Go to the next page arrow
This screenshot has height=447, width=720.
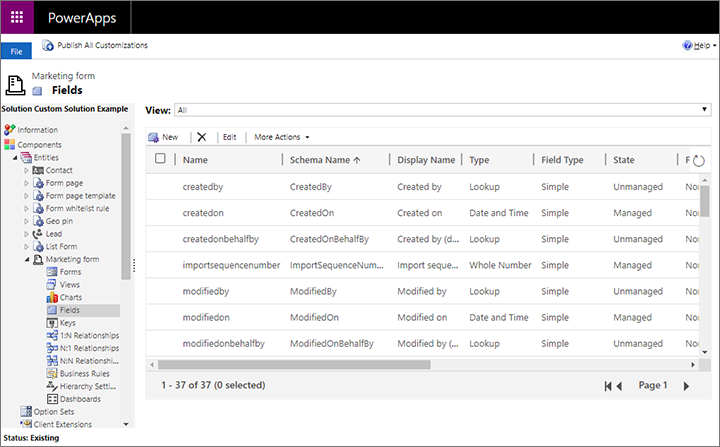click(x=686, y=386)
